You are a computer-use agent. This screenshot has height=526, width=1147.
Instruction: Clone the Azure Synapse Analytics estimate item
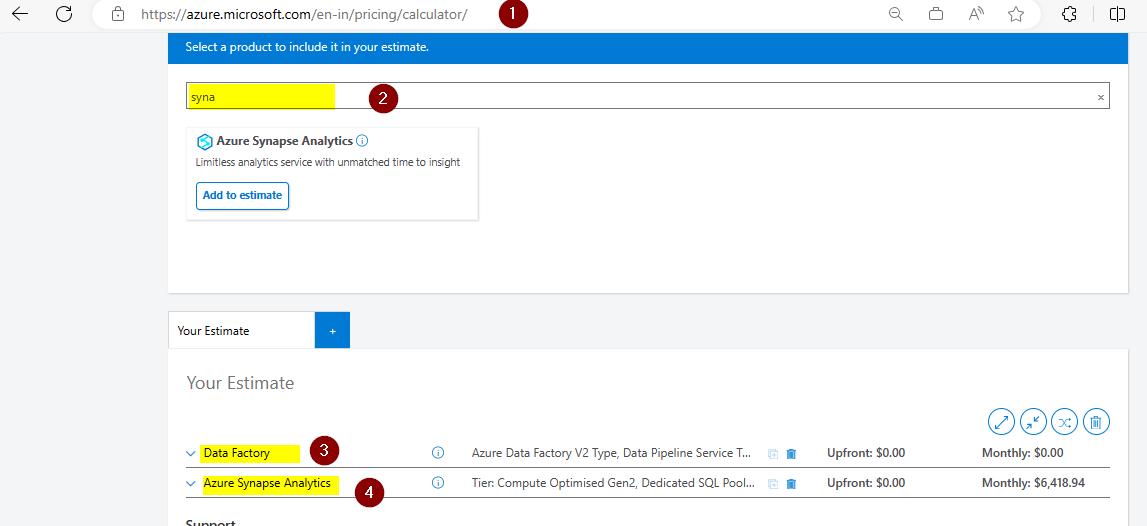coord(772,484)
